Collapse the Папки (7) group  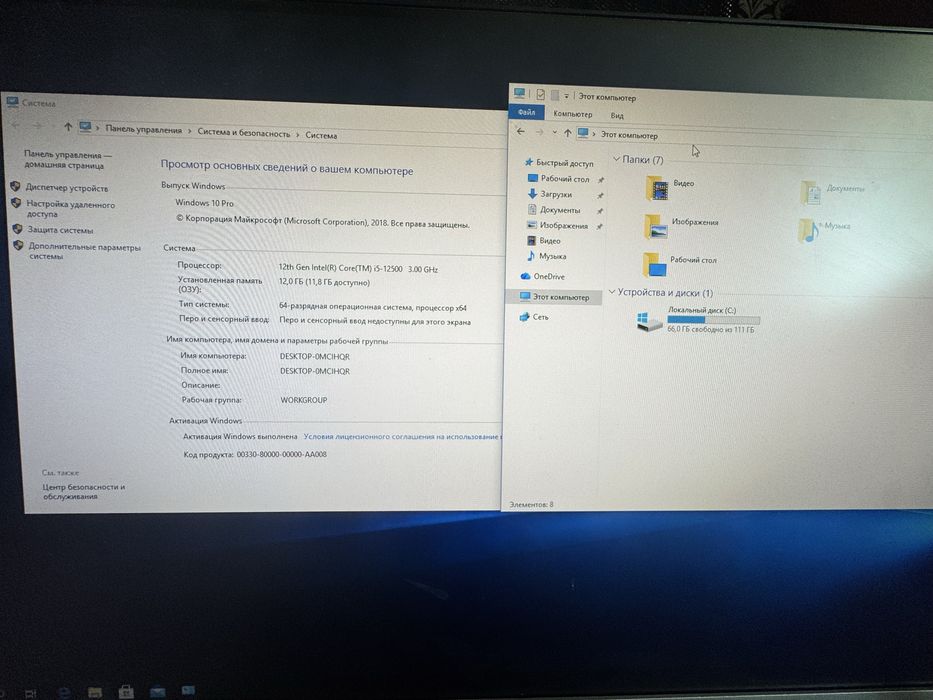click(616, 159)
